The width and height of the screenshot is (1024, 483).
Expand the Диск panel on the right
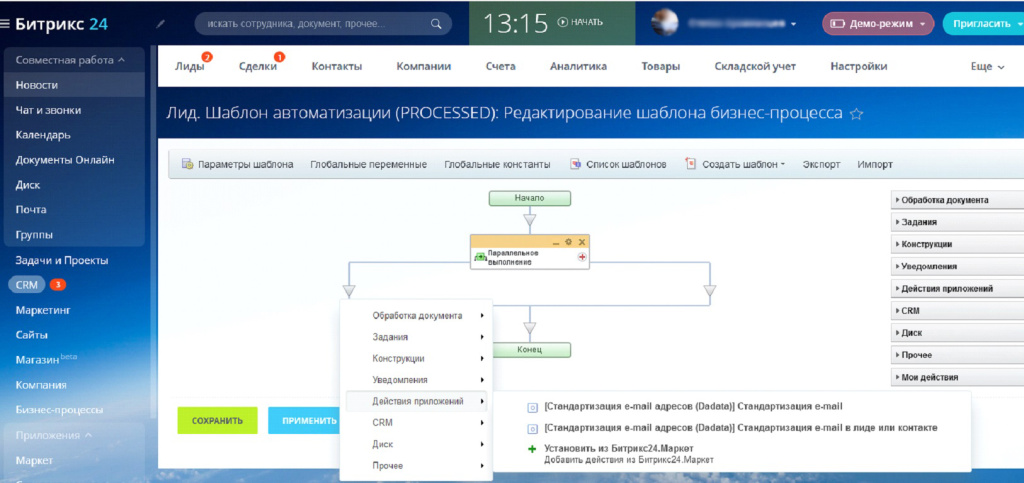[957, 333]
